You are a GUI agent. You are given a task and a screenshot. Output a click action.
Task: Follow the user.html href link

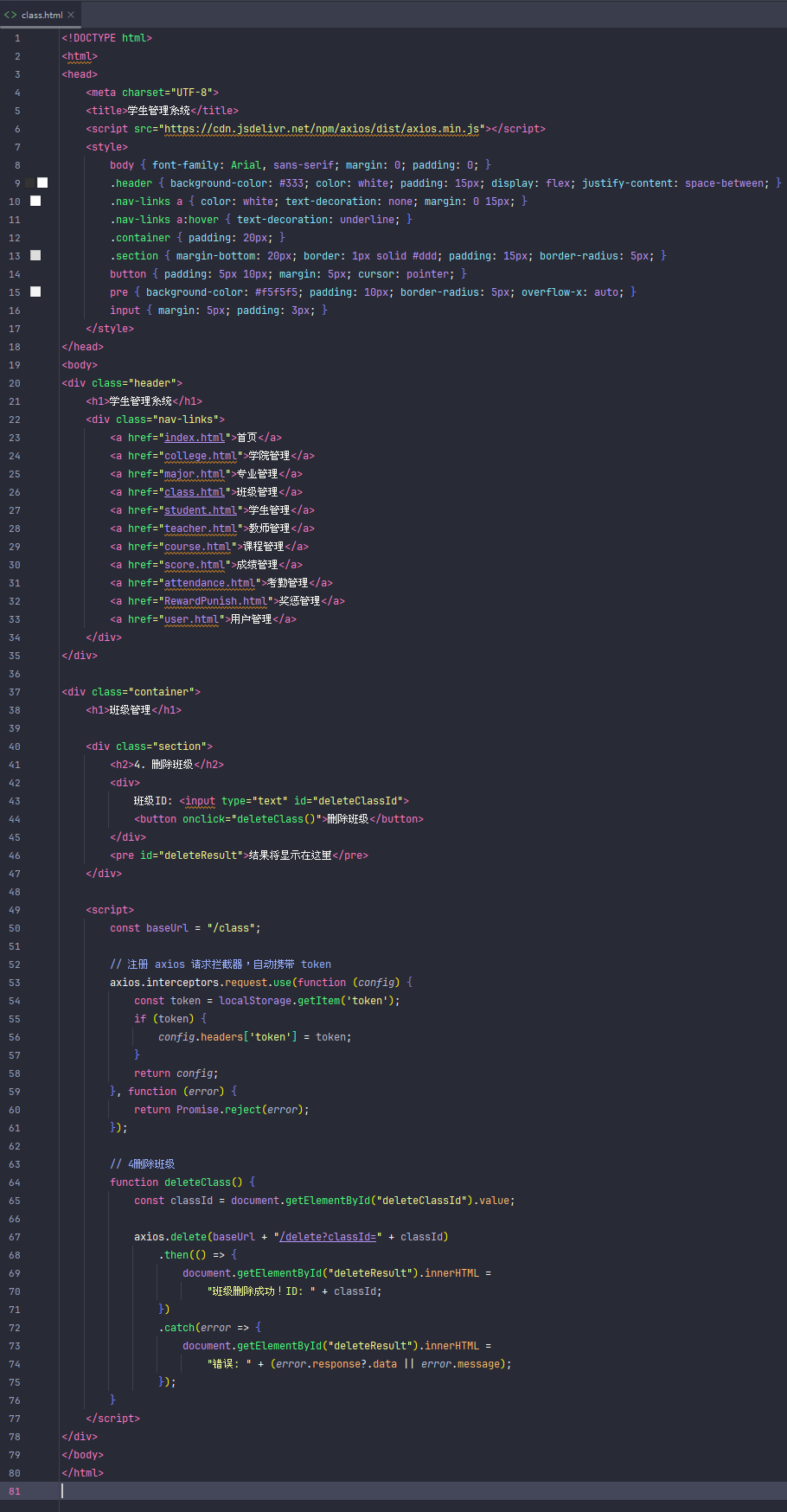coord(192,619)
